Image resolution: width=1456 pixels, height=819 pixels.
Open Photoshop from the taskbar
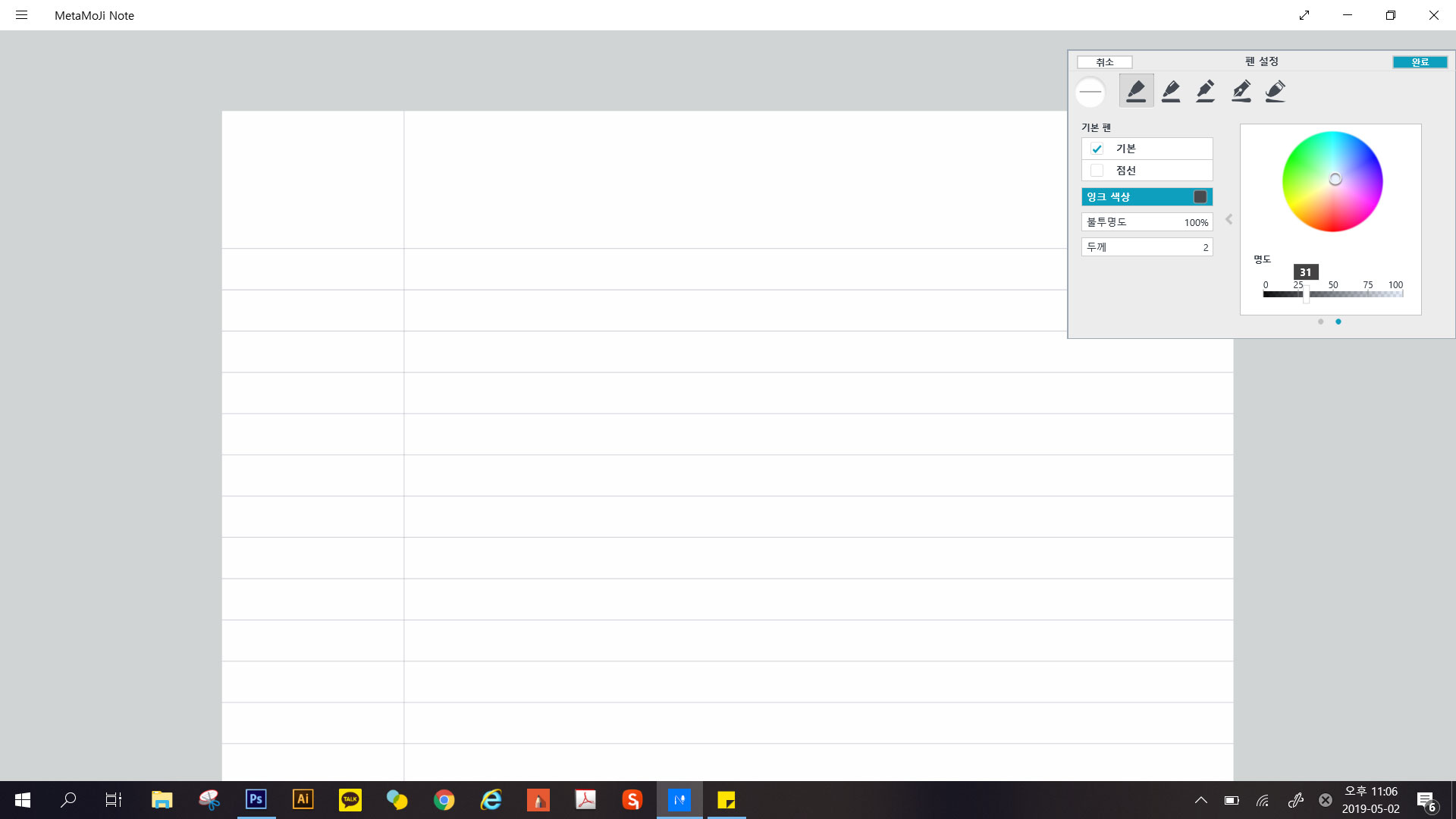click(x=256, y=799)
